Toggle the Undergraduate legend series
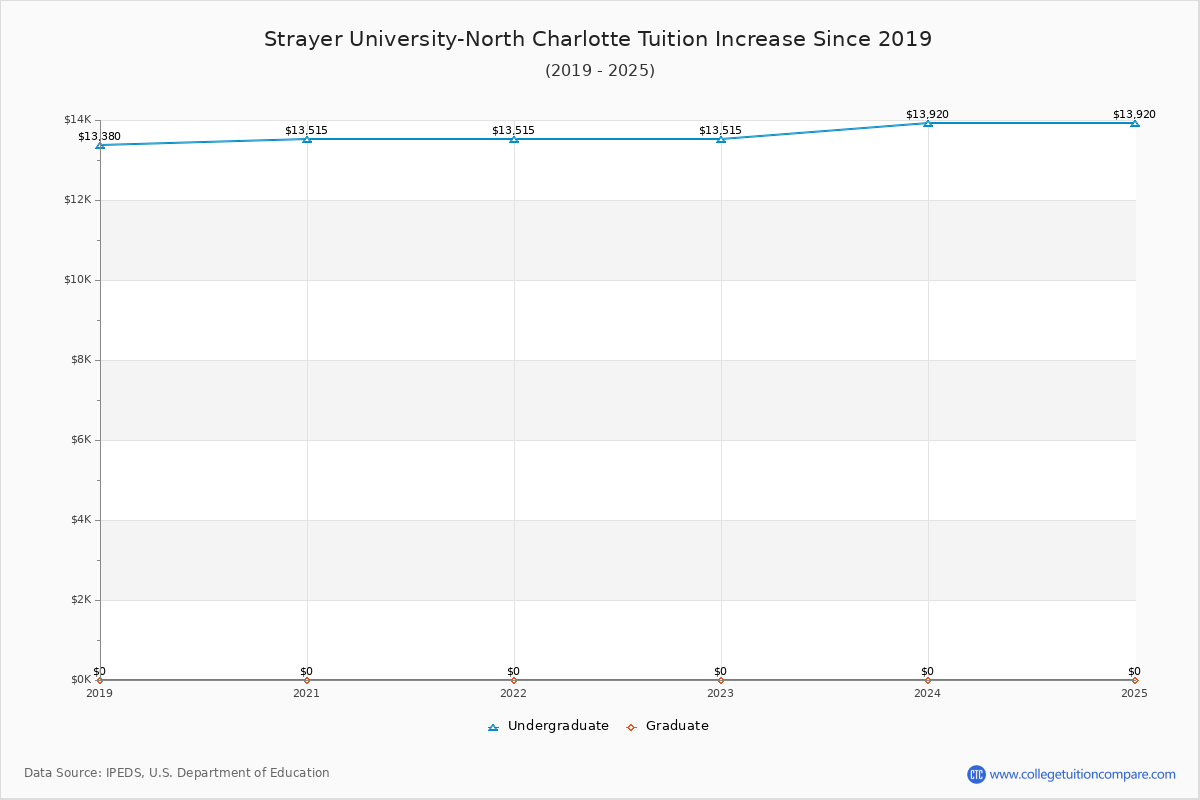This screenshot has width=1200, height=800. click(x=548, y=726)
